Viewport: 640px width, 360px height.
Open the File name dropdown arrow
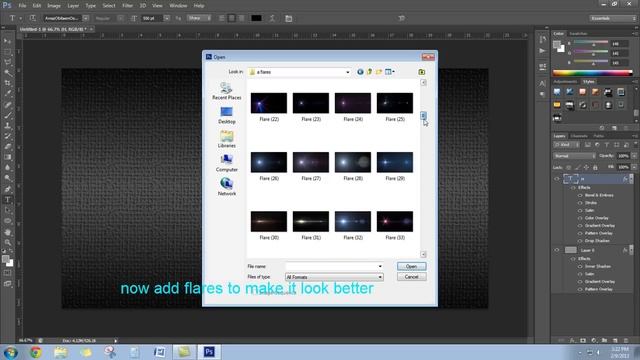(380, 267)
